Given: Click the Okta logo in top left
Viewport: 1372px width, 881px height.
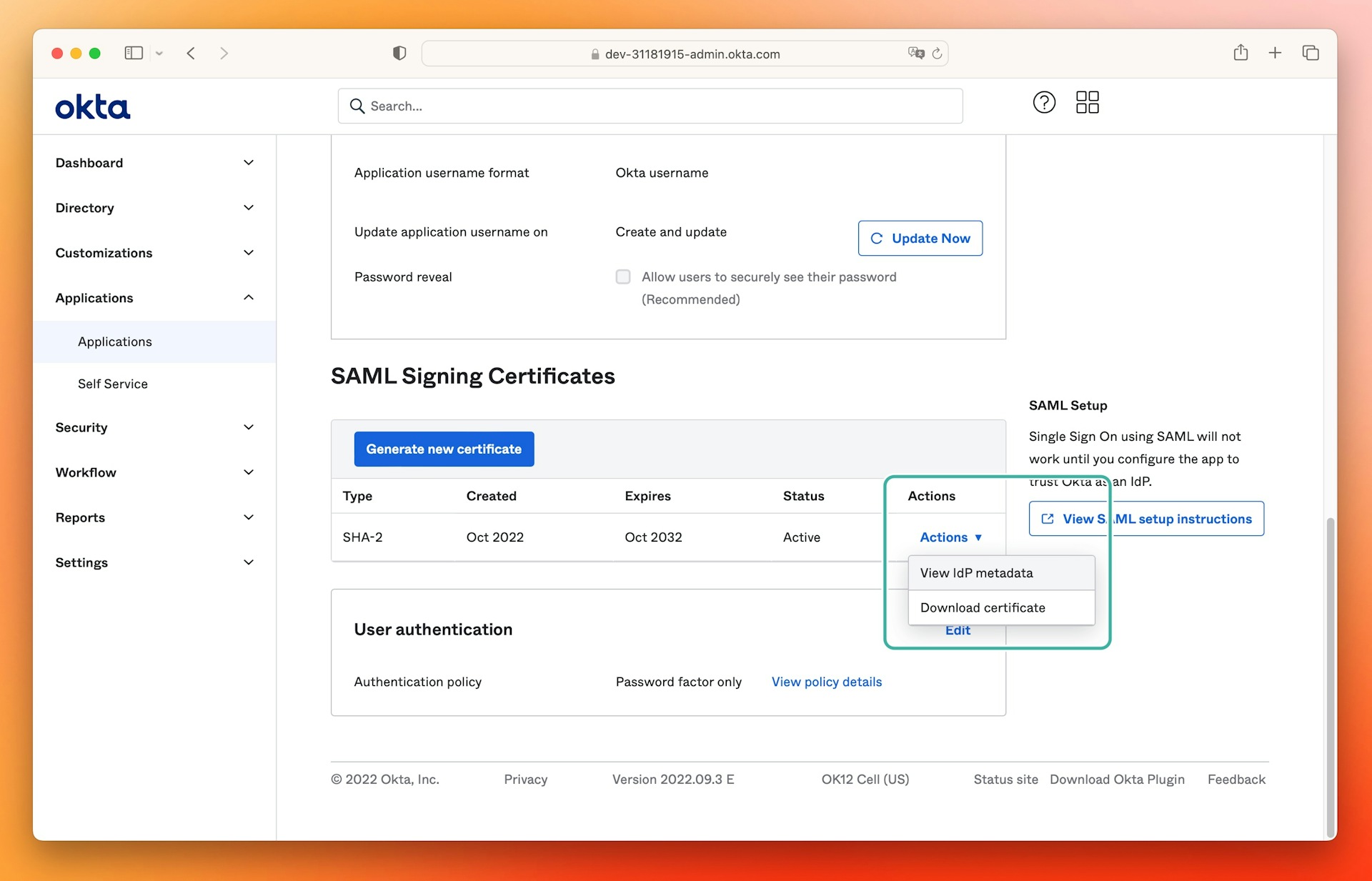Looking at the screenshot, I should [92, 105].
